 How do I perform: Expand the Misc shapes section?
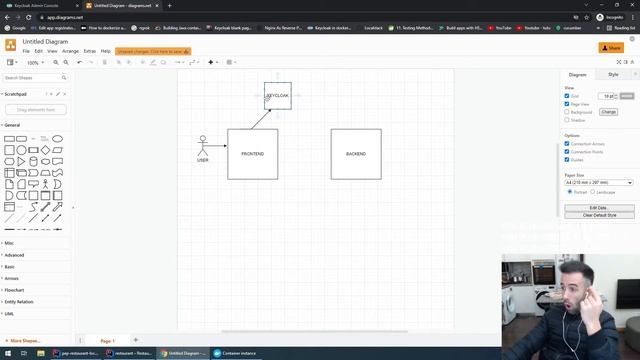(x=8, y=243)
